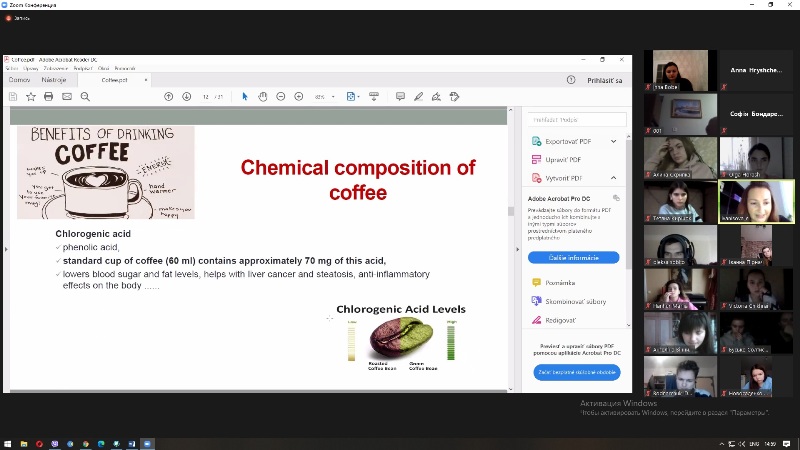
Task: Open the sign document pen icon
Action: (436, 96)
